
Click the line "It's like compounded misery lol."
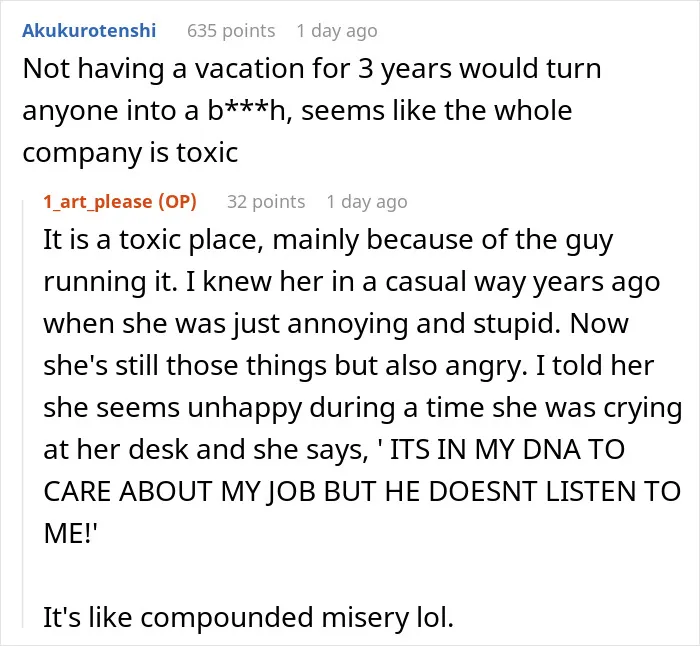(x=248, y=618)
